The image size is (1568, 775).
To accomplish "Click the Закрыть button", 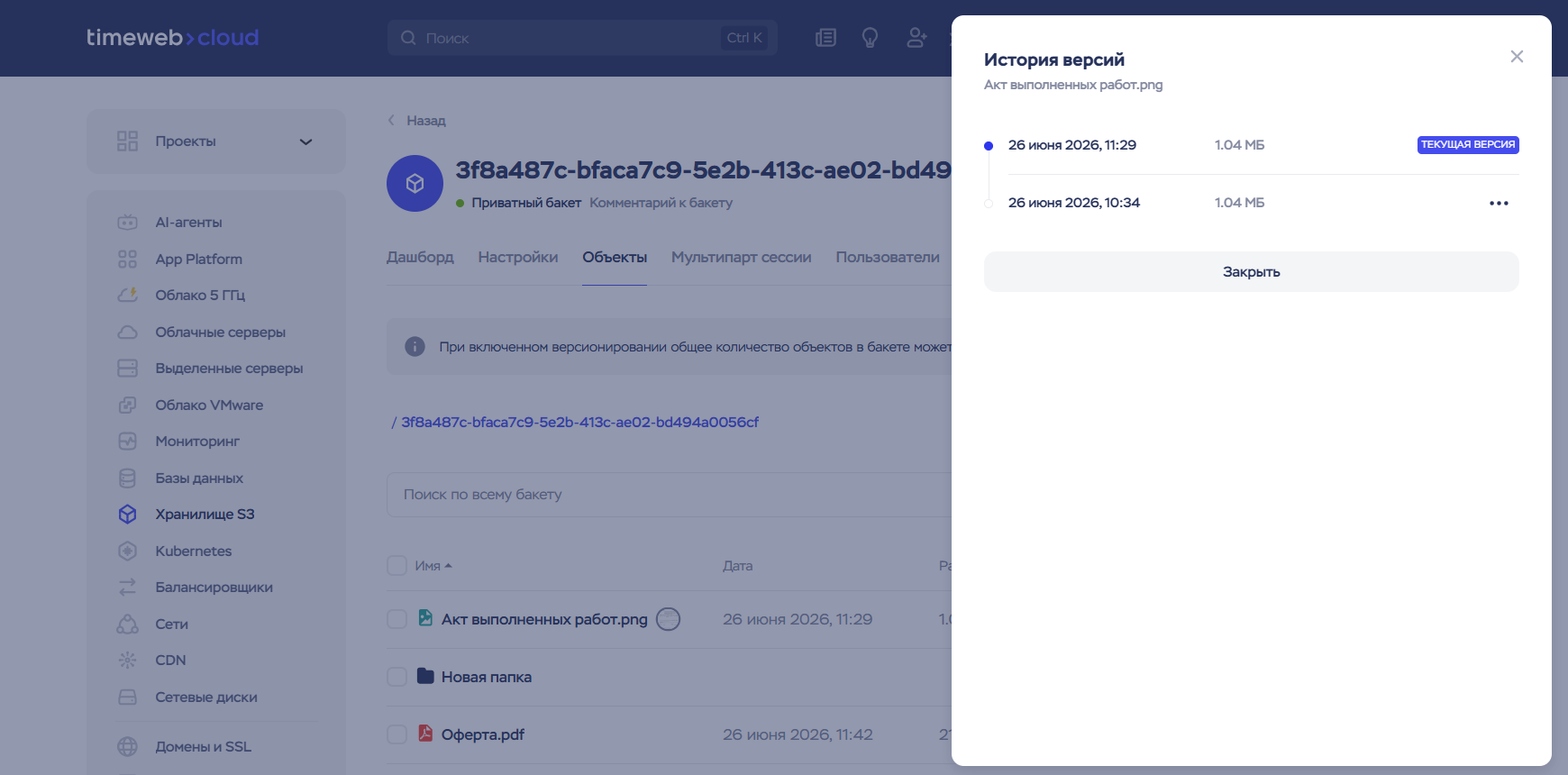I will coord(1251,271).
